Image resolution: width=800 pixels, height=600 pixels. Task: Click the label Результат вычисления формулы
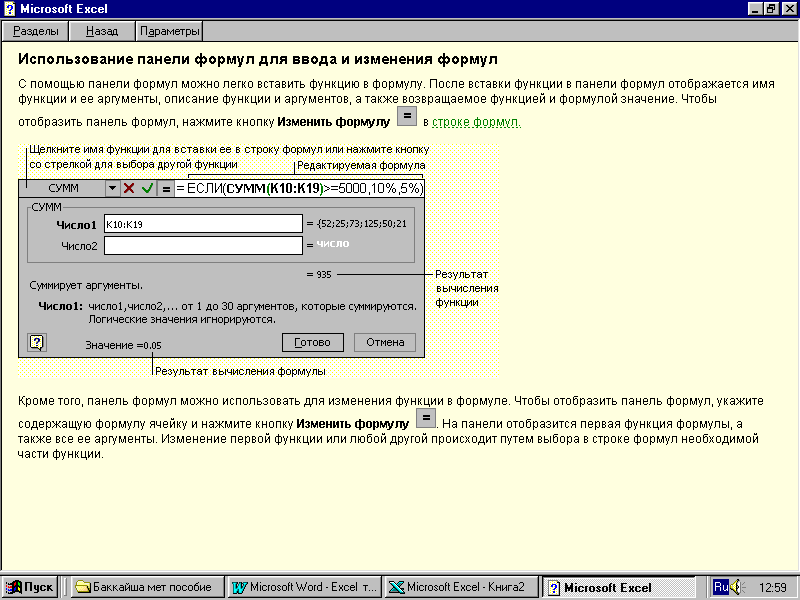point(240,371)
